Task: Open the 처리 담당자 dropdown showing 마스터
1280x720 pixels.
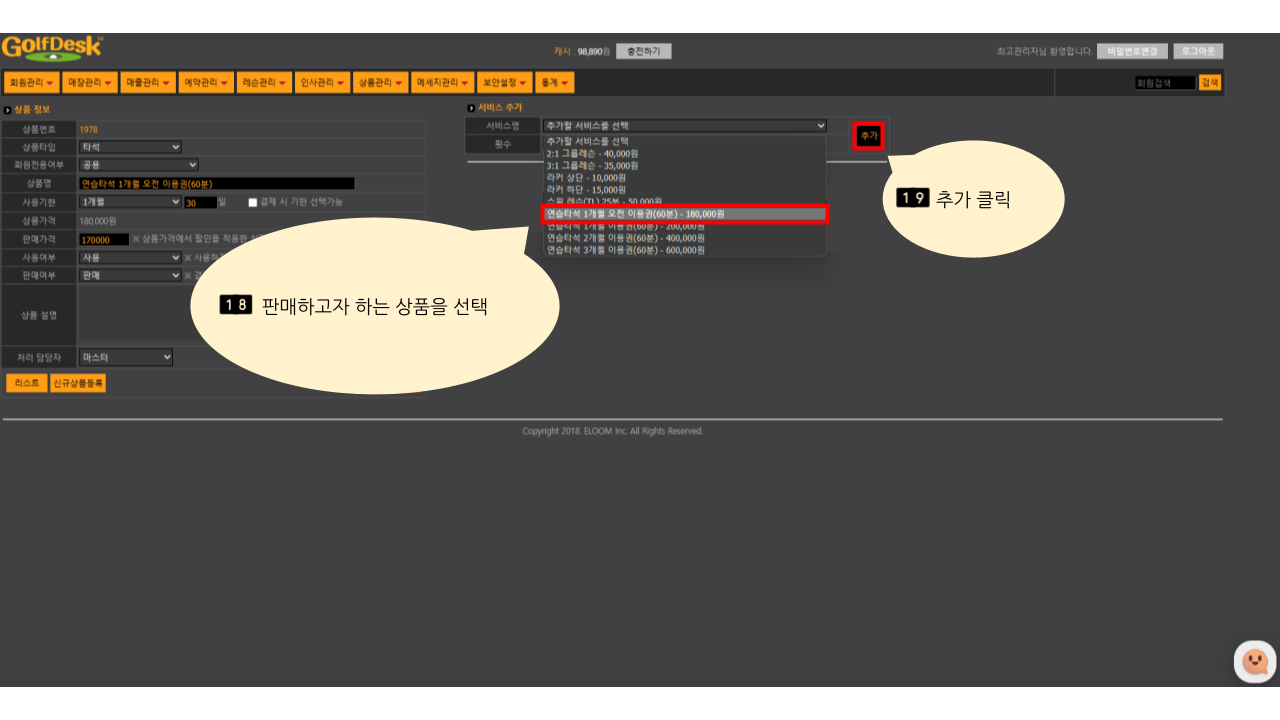Action: pyautogui.click(x=126, y=357)
